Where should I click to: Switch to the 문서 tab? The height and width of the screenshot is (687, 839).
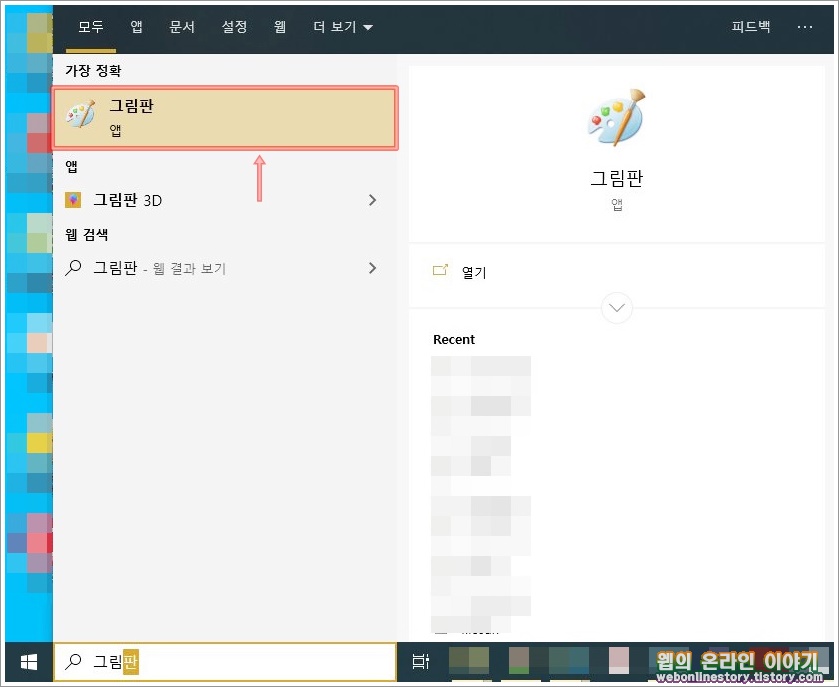182,27
